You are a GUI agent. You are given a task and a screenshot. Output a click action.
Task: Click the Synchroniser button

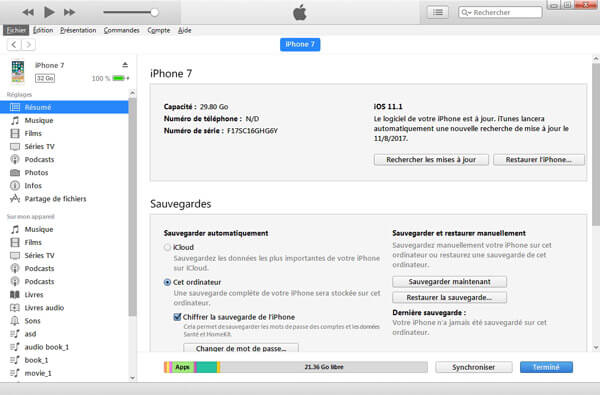pos(474,367)
